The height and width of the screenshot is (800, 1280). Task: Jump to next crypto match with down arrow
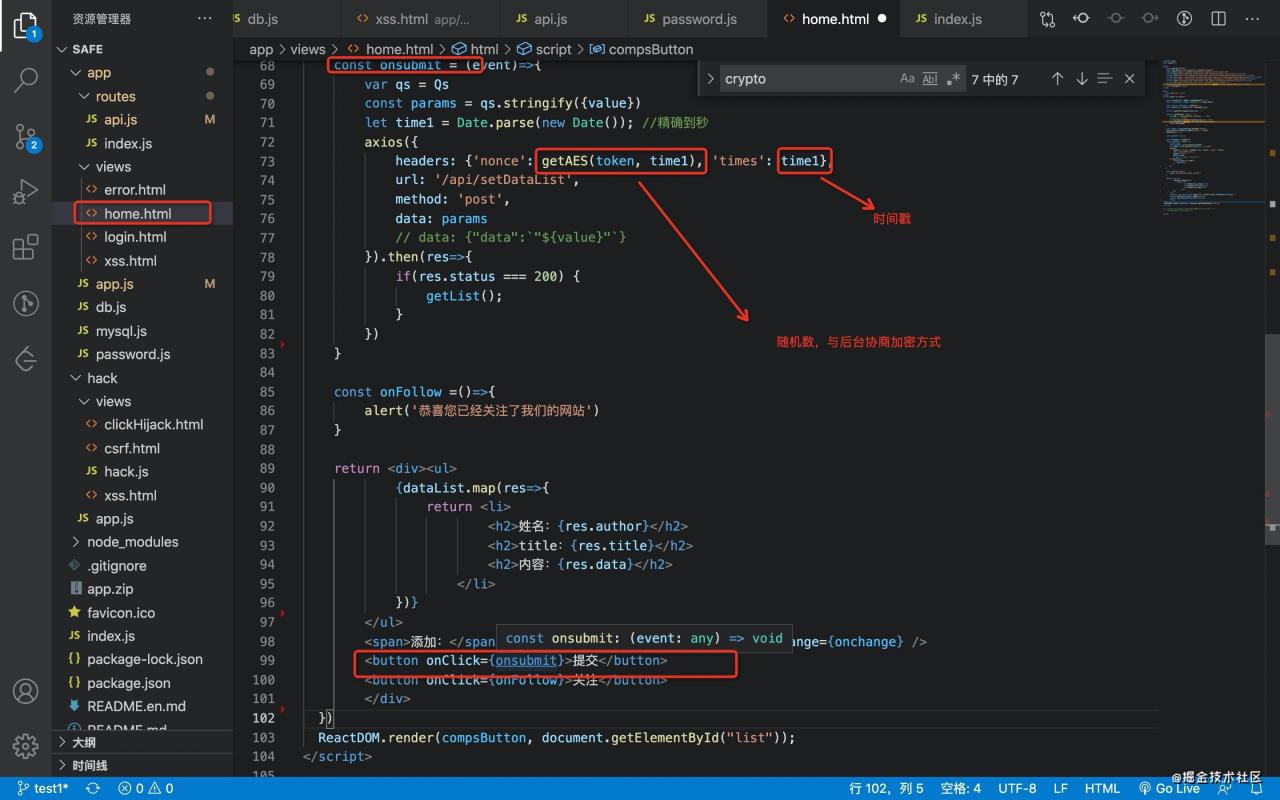[1082, 78]
